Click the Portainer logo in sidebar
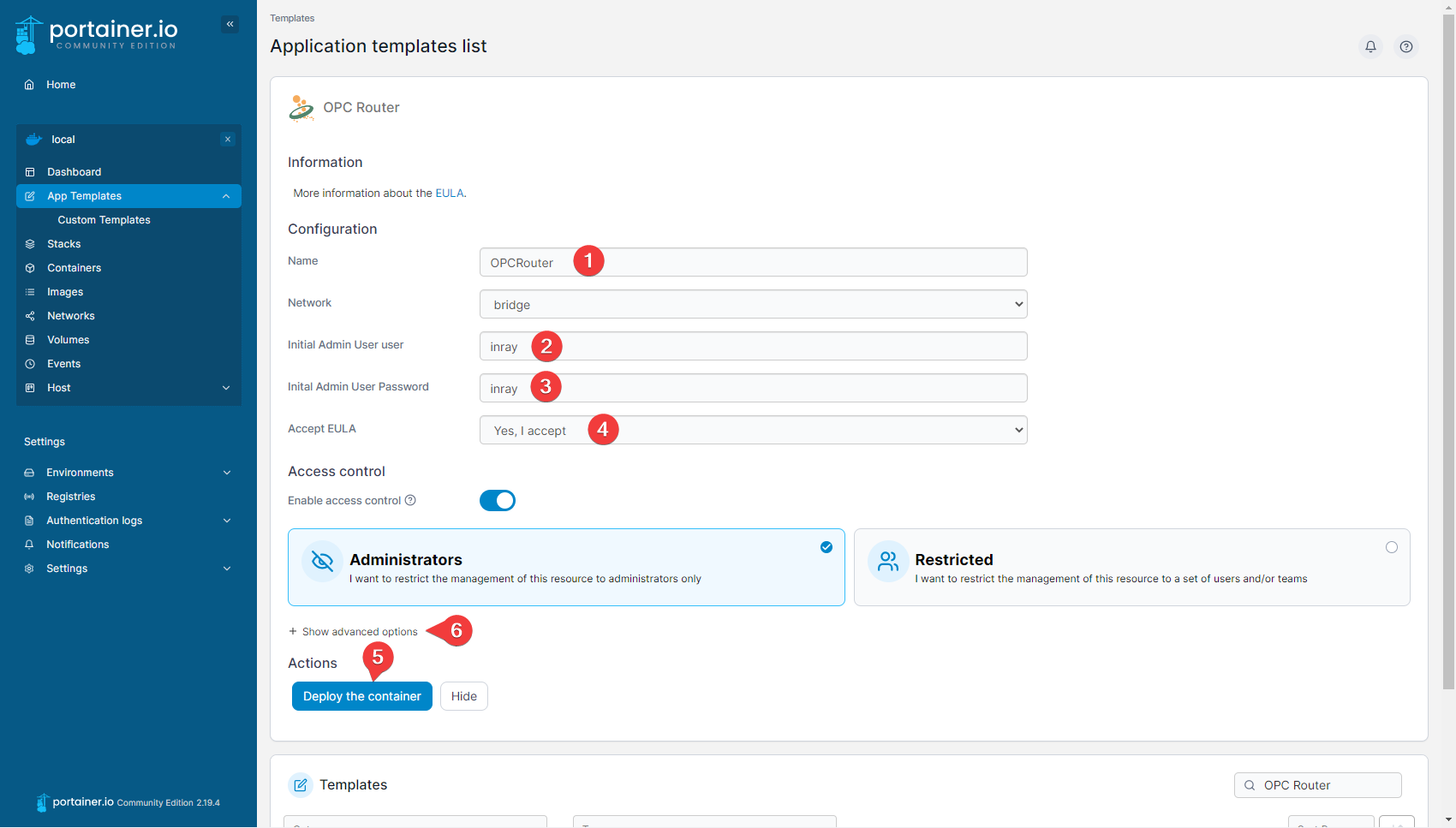 [x=96, y=34]
